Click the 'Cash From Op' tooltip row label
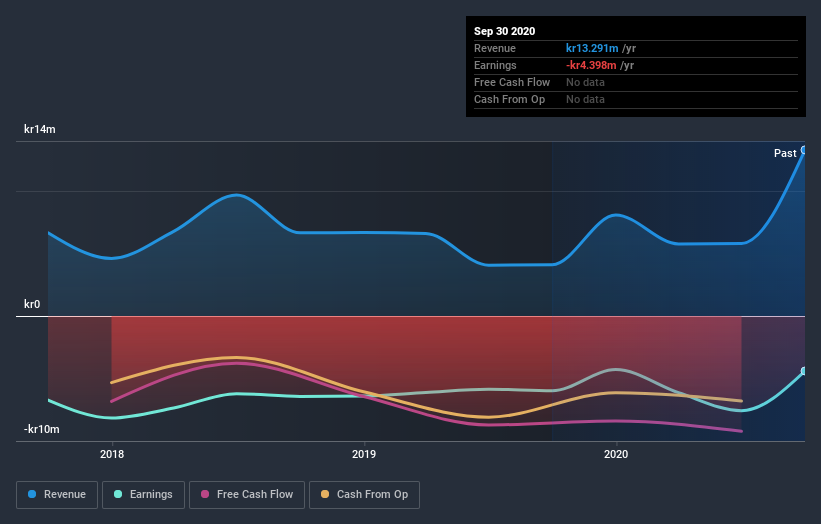Image resolution: width=821 pixels, height=524 pixels. [x=509, y=99]
